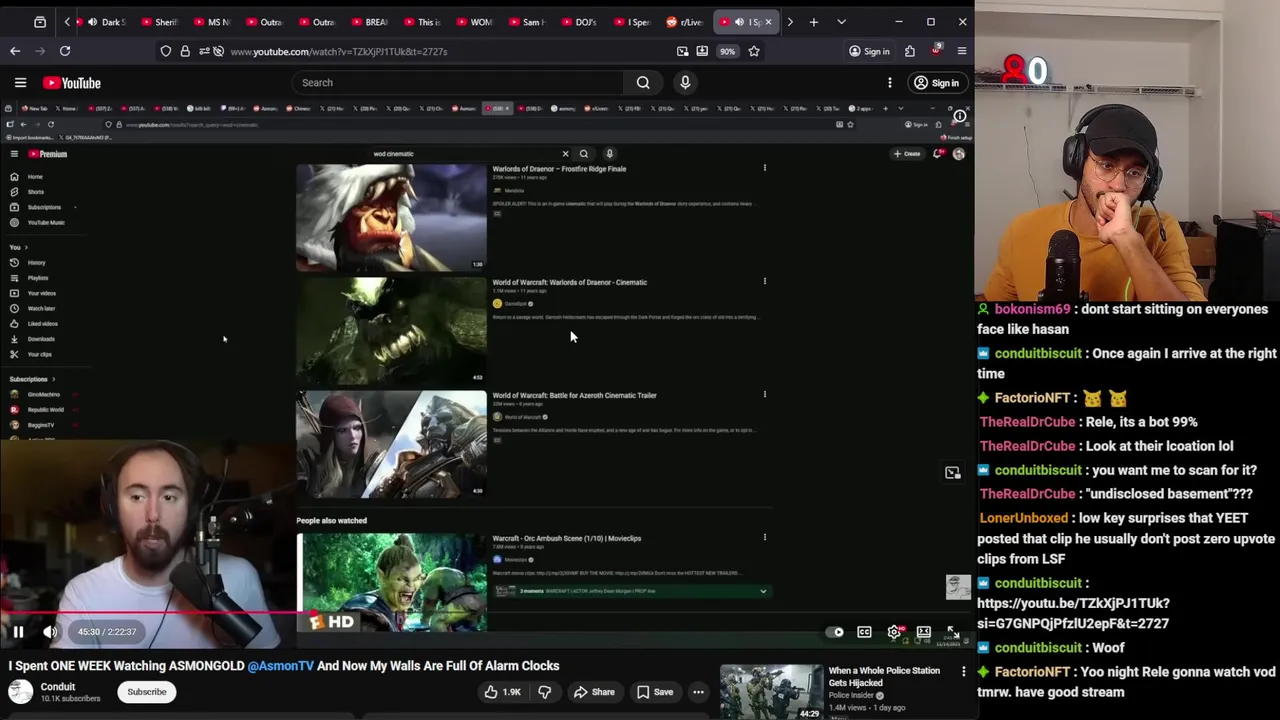Screen dimensions: 1280x720
Task: Go to the YouTube home logo
Action: (x=72, y=83)
